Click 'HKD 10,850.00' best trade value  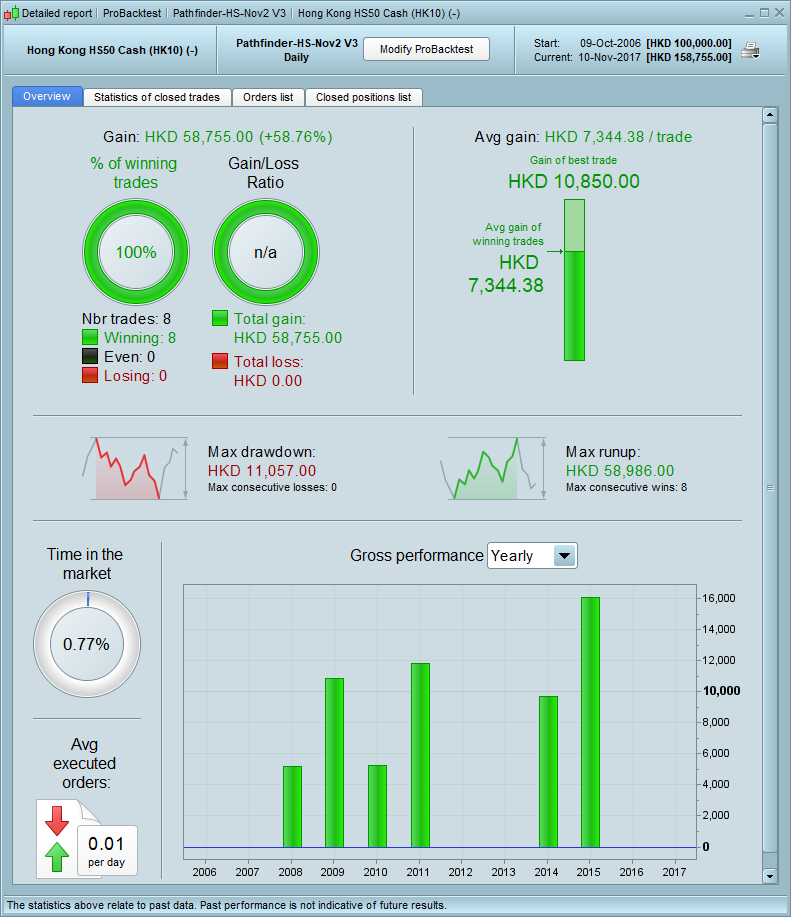tap(574, 181)
